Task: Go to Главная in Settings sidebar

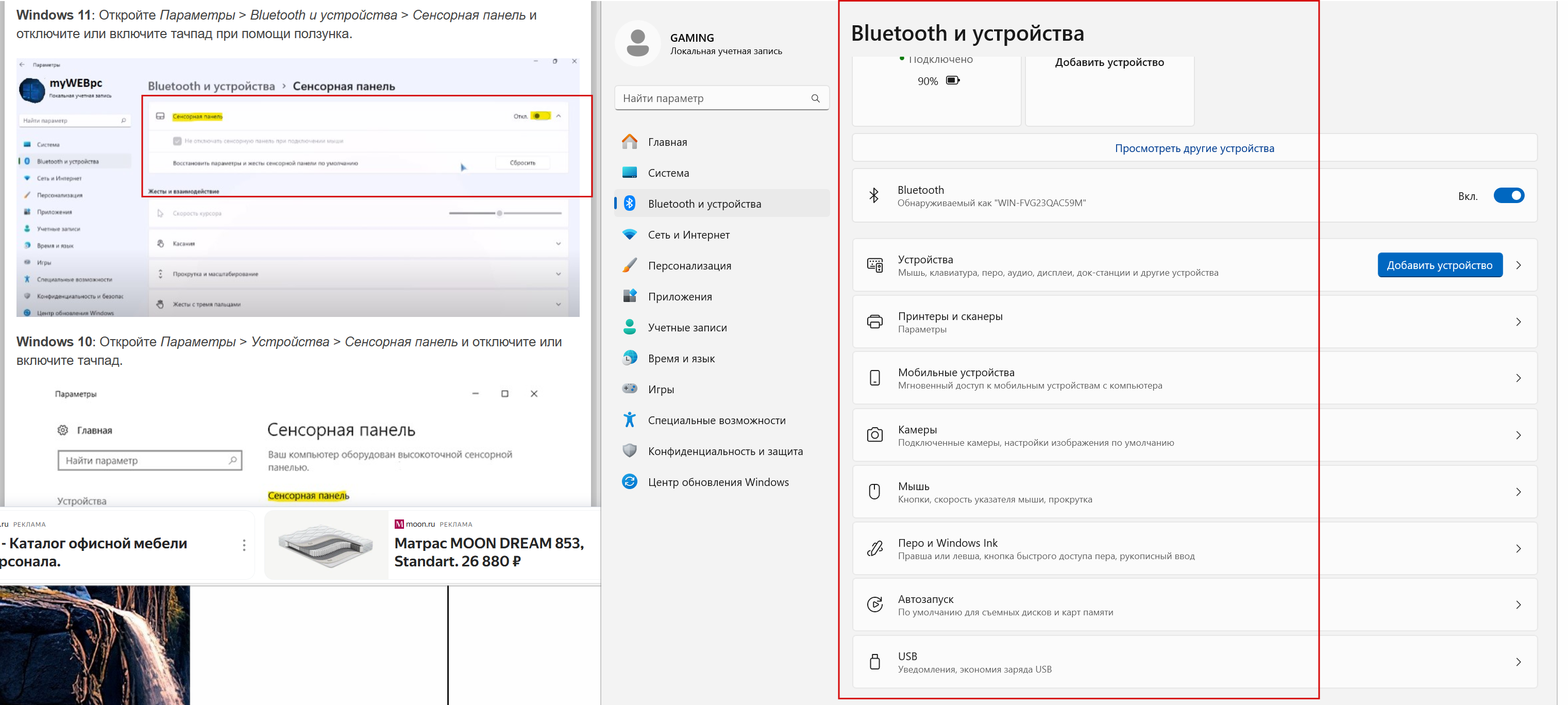Action: click(x=722, y=142)
